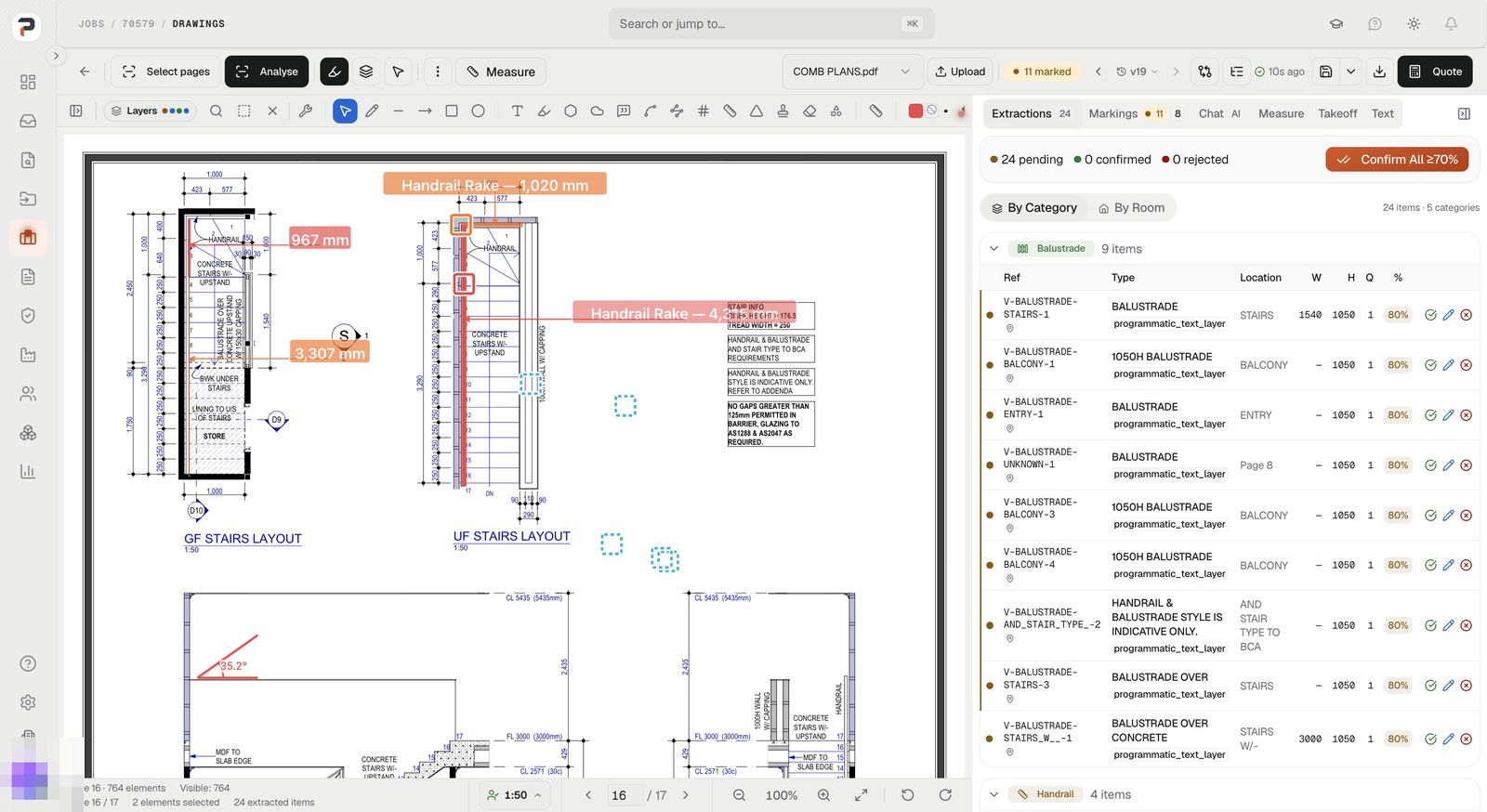Switch grouping to By Category
The image size is (1487, 812).
click(x=1033, y=208)
